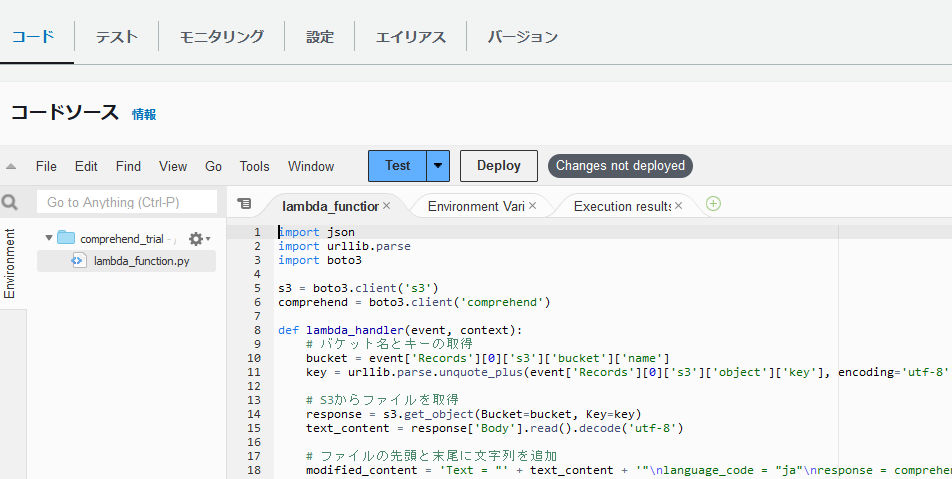Open the Go menu
Screen dimensions: 952x479
coord(213,166)
